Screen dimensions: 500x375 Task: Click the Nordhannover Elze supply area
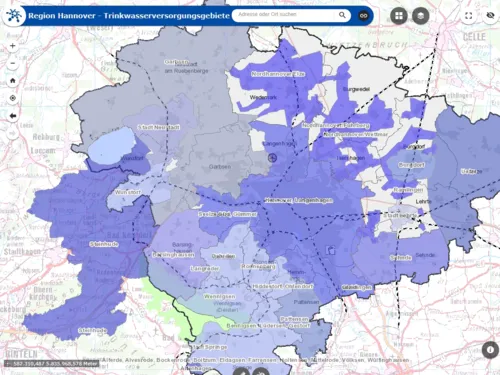click(278, 74)
